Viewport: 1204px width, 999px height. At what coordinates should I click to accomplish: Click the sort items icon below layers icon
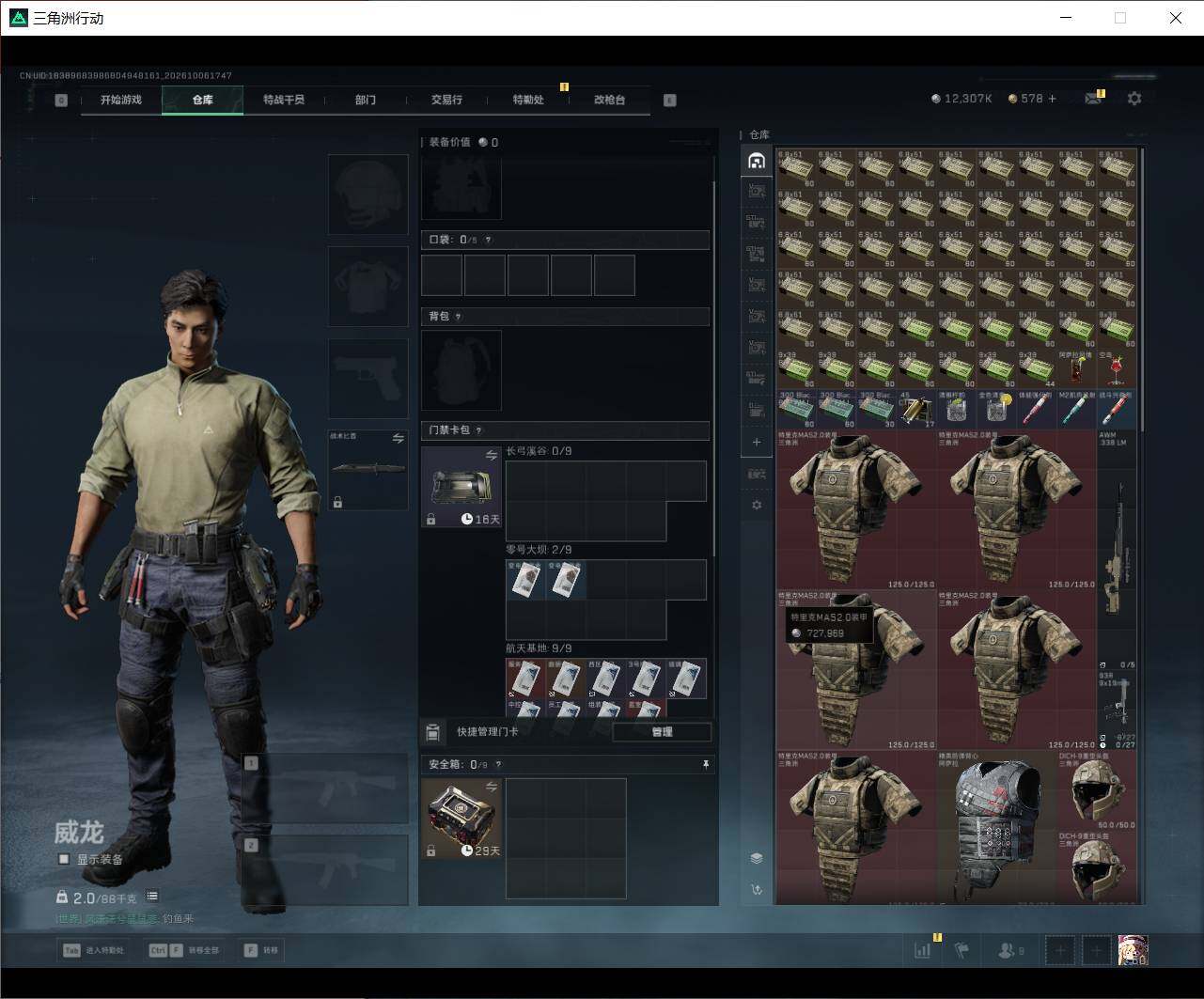(x=757, y=889)
